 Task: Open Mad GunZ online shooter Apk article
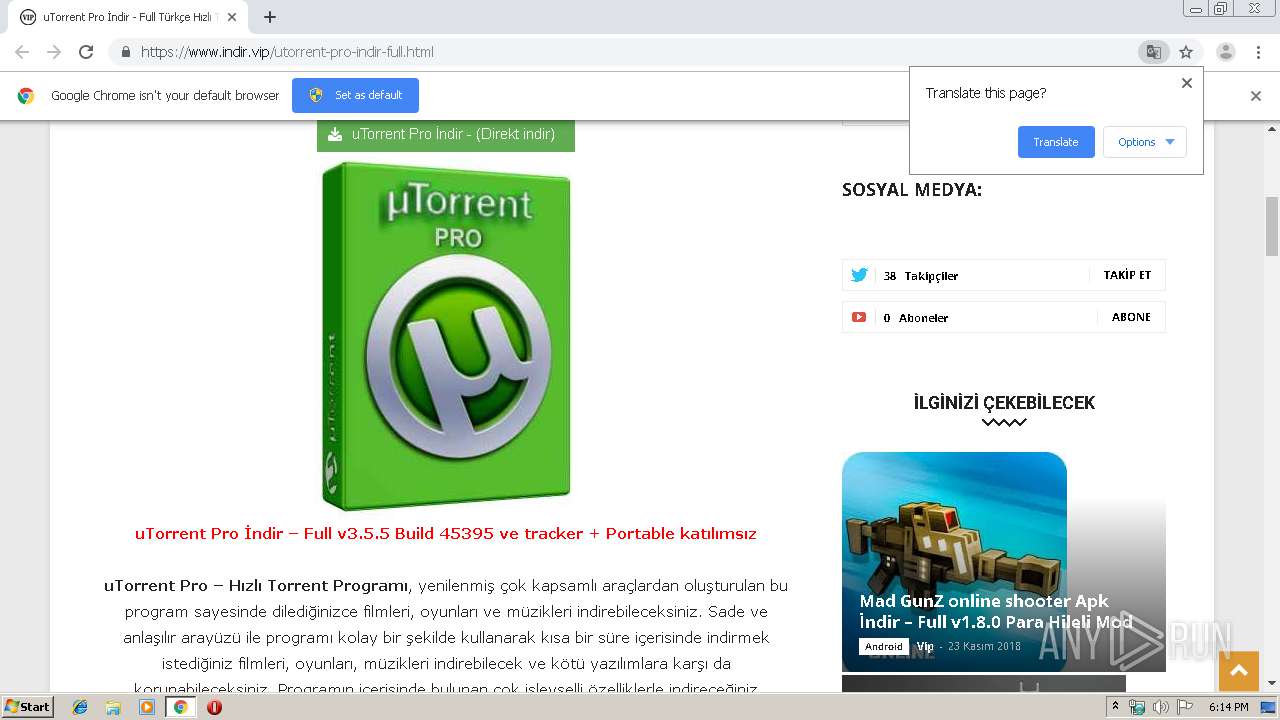tap(996, 612)
